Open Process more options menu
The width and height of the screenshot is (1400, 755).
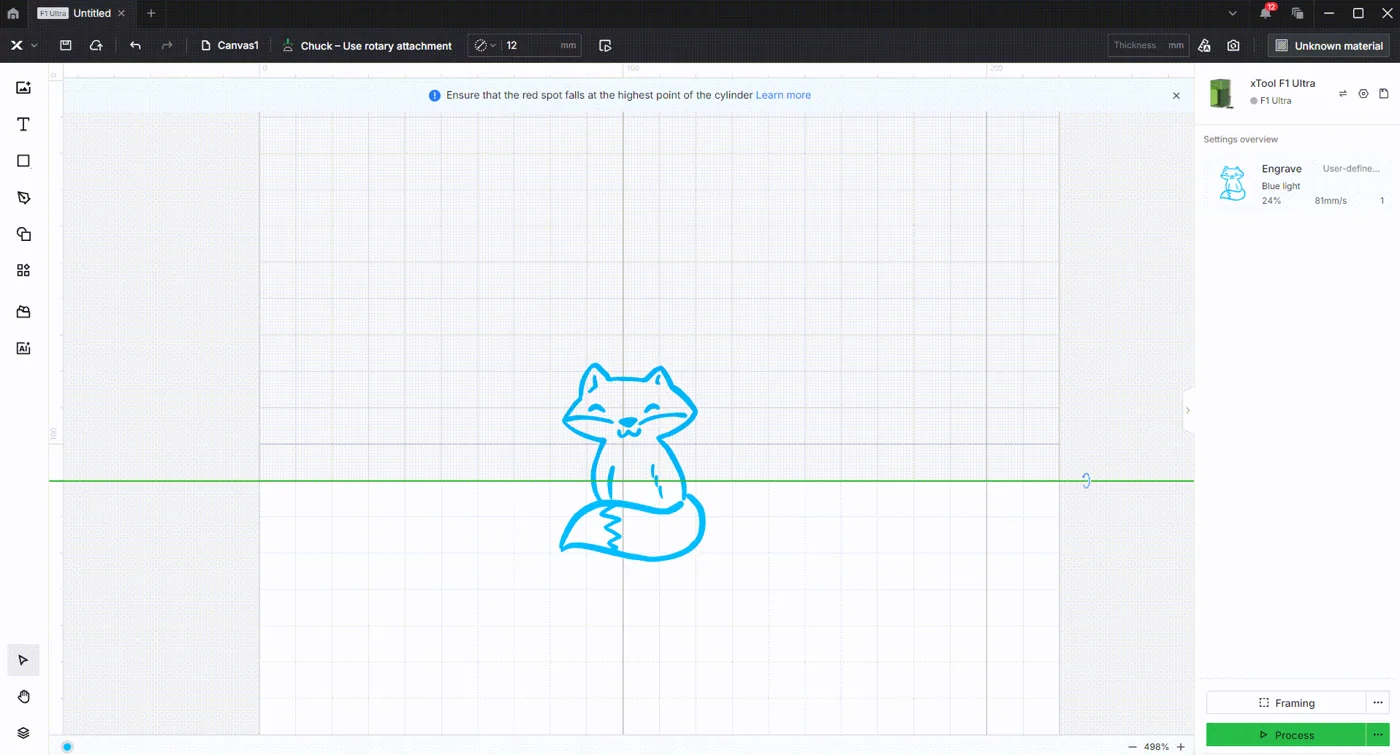point(1378,734)
